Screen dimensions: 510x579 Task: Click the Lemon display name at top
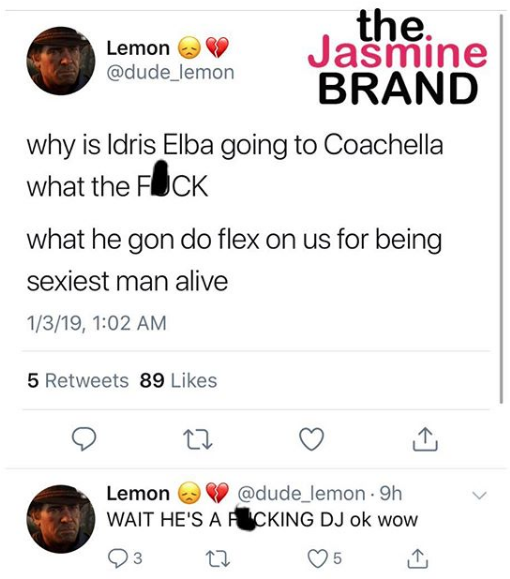point(138,48)
